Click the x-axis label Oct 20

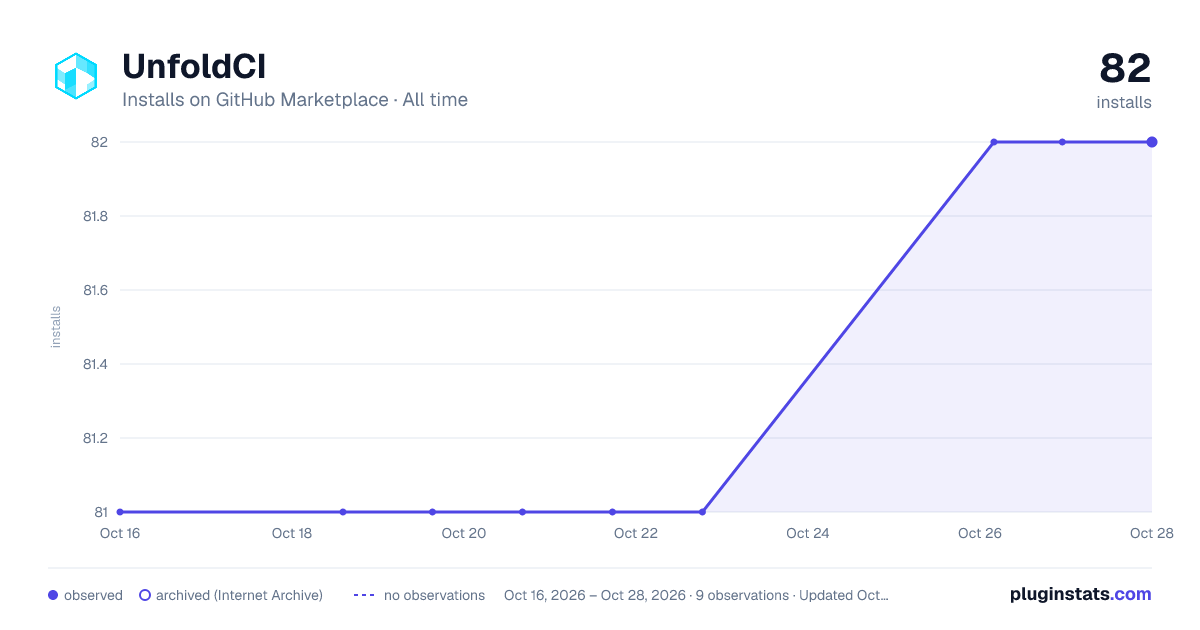tap(464, 533)
